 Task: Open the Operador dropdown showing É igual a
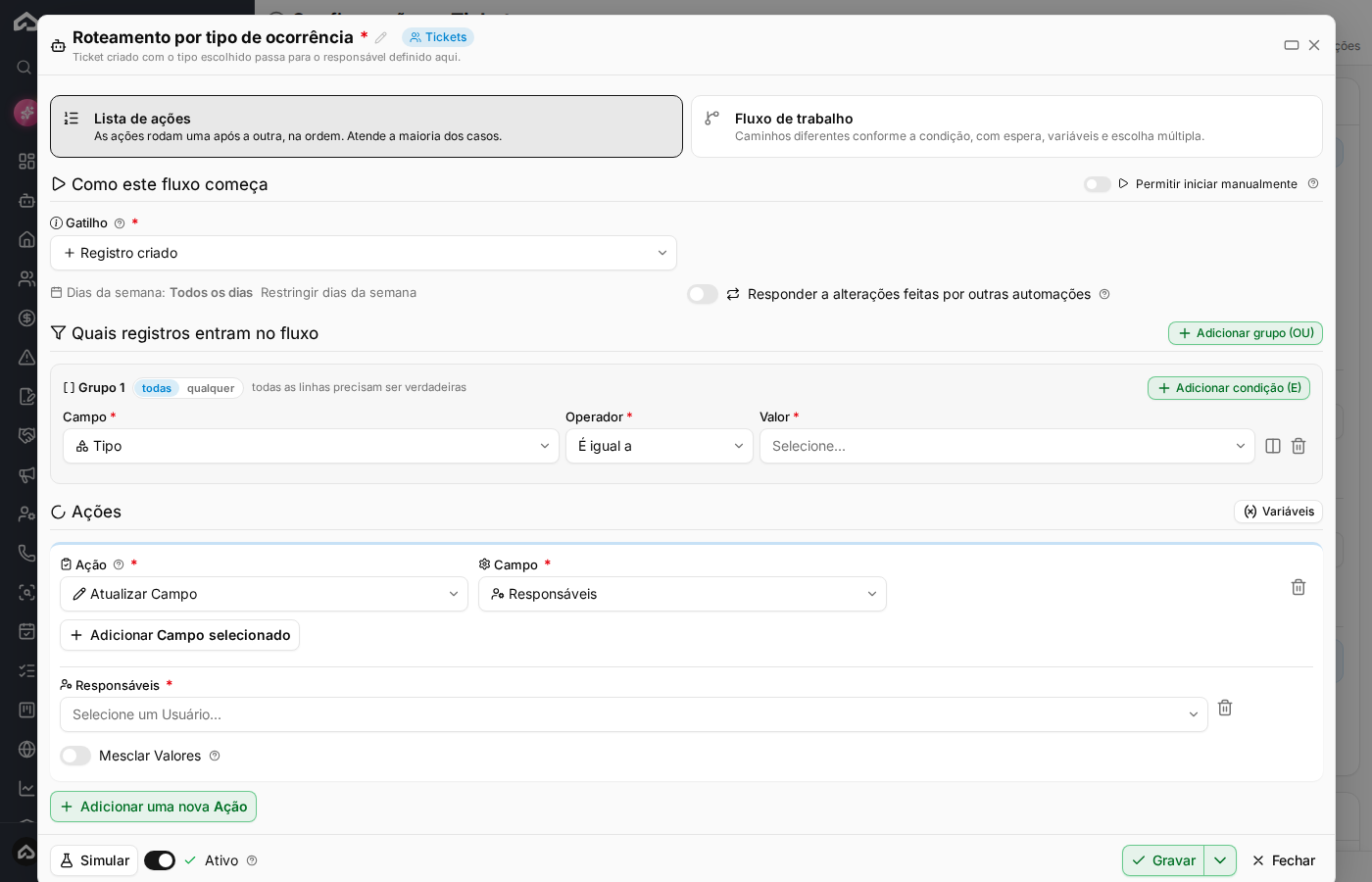pyautogui.click(x=660, y=446)
